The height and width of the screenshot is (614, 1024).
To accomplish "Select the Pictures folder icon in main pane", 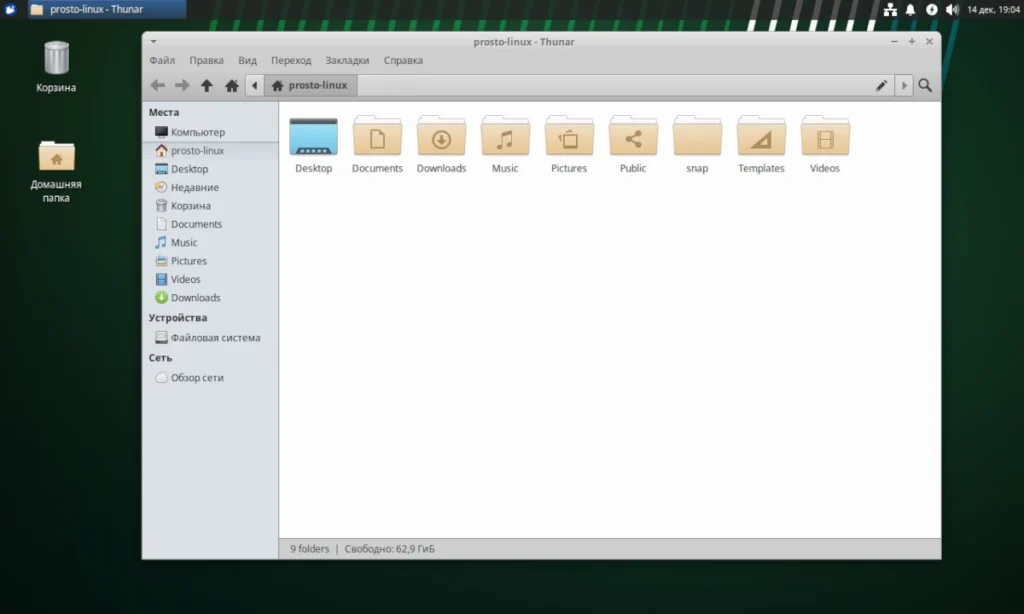I will [x=569, y=137].
